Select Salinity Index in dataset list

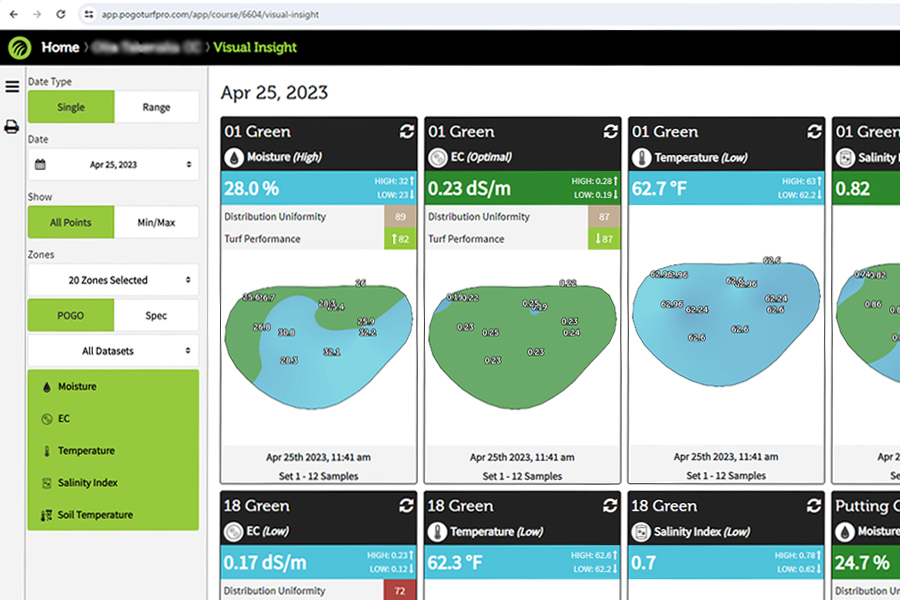coord(87,483)
